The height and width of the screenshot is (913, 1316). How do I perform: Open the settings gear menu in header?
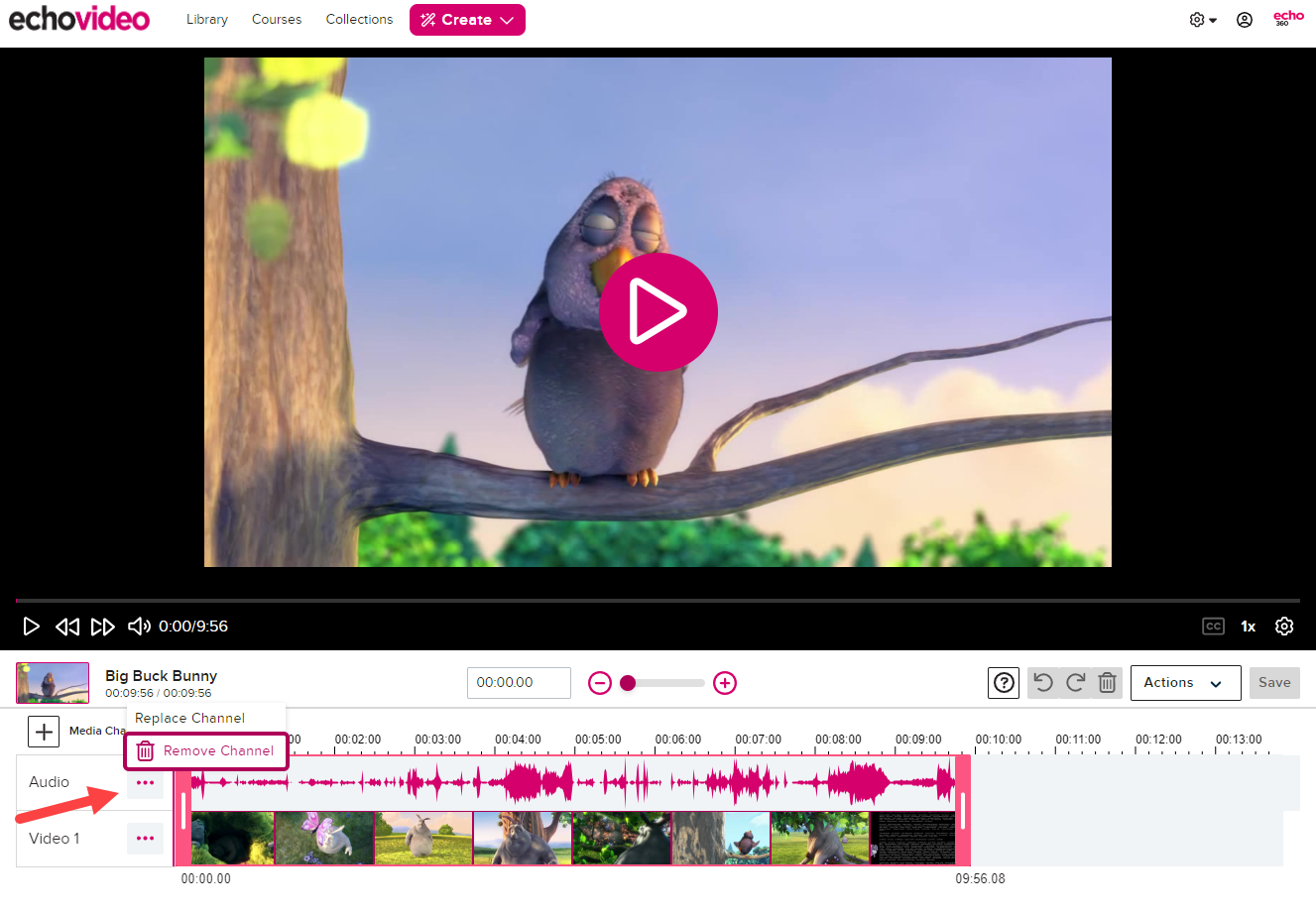click(x=1202, y=20)
